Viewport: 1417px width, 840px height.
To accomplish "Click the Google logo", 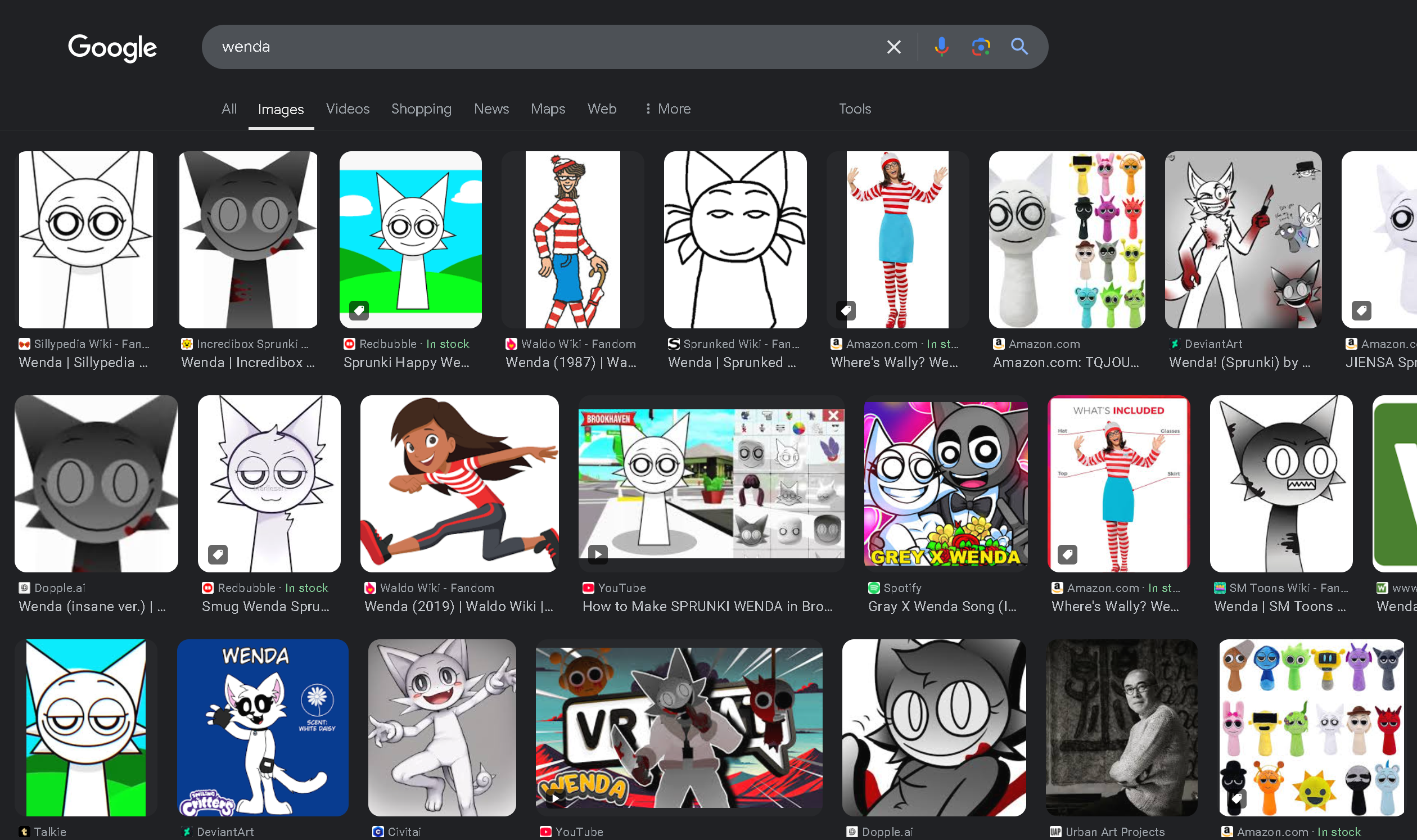I will click(112, 48).
